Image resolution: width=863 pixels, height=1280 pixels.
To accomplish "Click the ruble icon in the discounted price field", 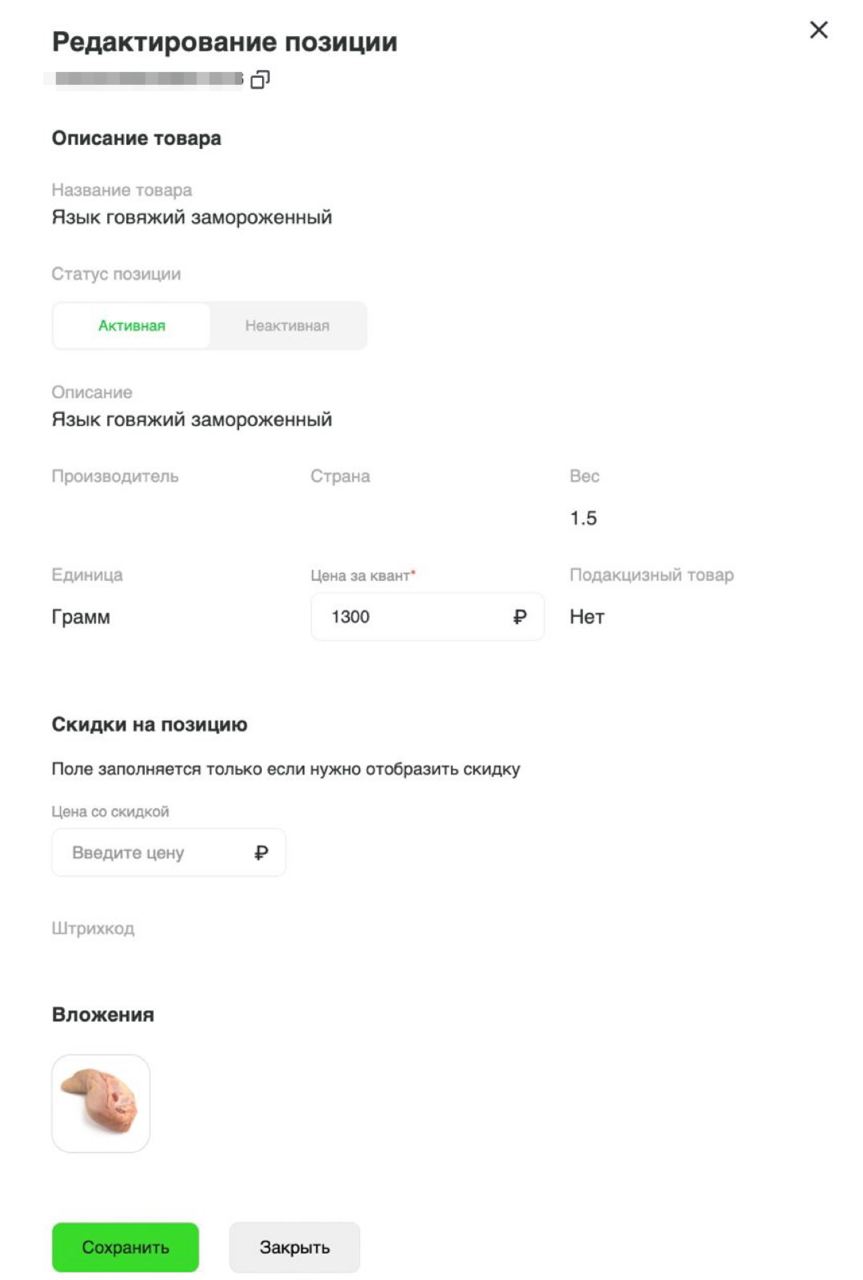I will (261, 853).
